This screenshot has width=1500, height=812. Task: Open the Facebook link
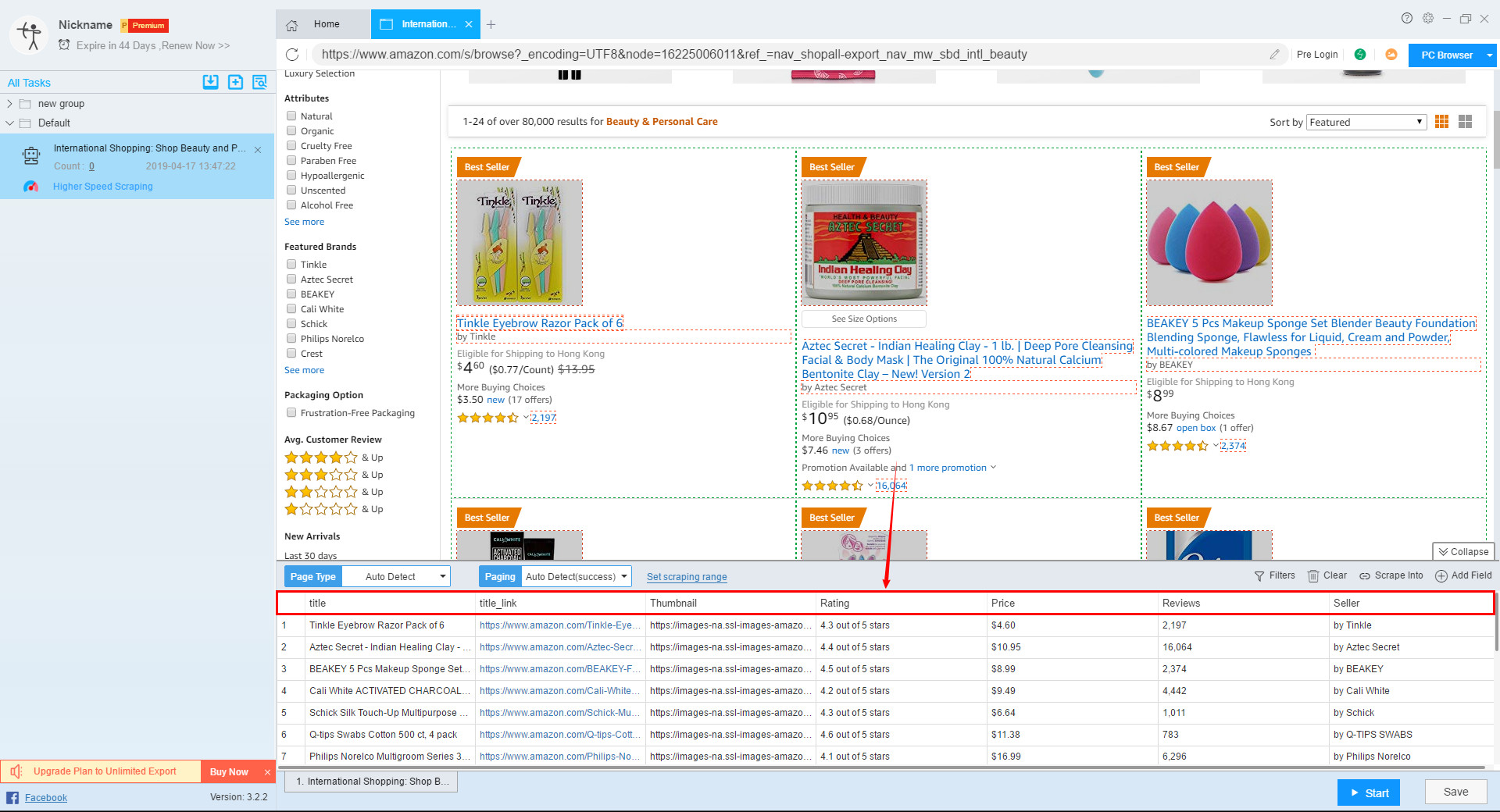(46, 798)
